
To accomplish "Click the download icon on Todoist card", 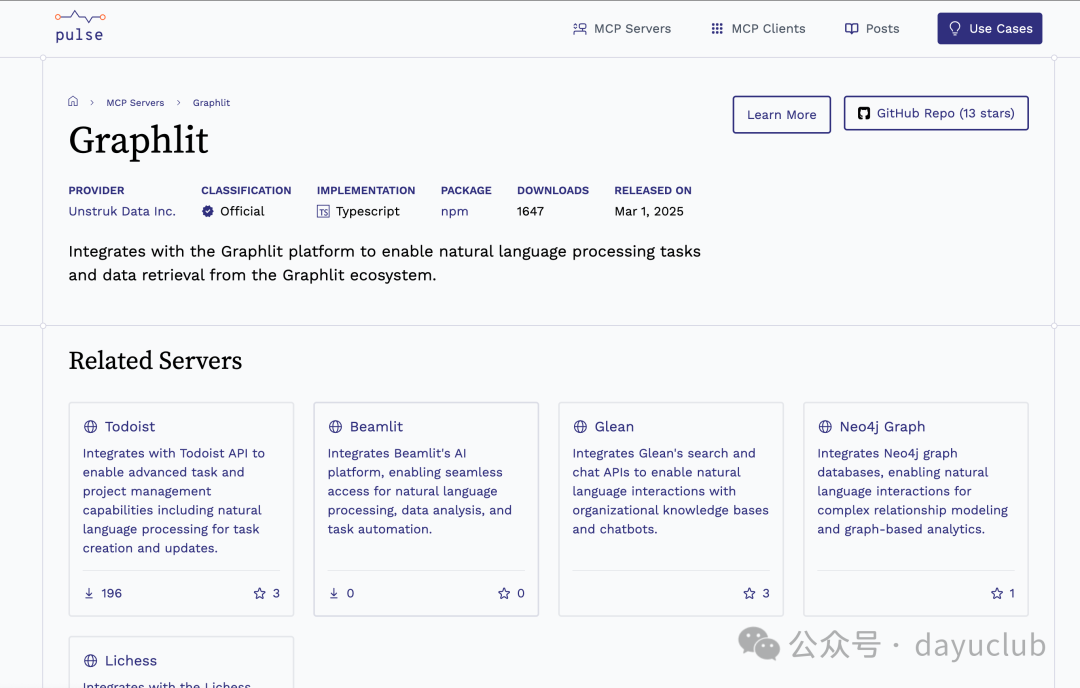I will [x=89, y=593].
